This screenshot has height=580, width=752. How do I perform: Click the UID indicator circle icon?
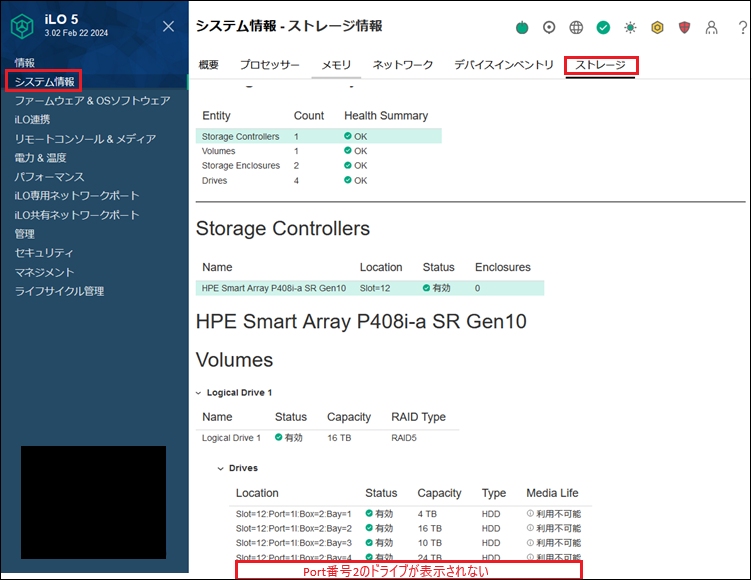click(x=549, y=28)
